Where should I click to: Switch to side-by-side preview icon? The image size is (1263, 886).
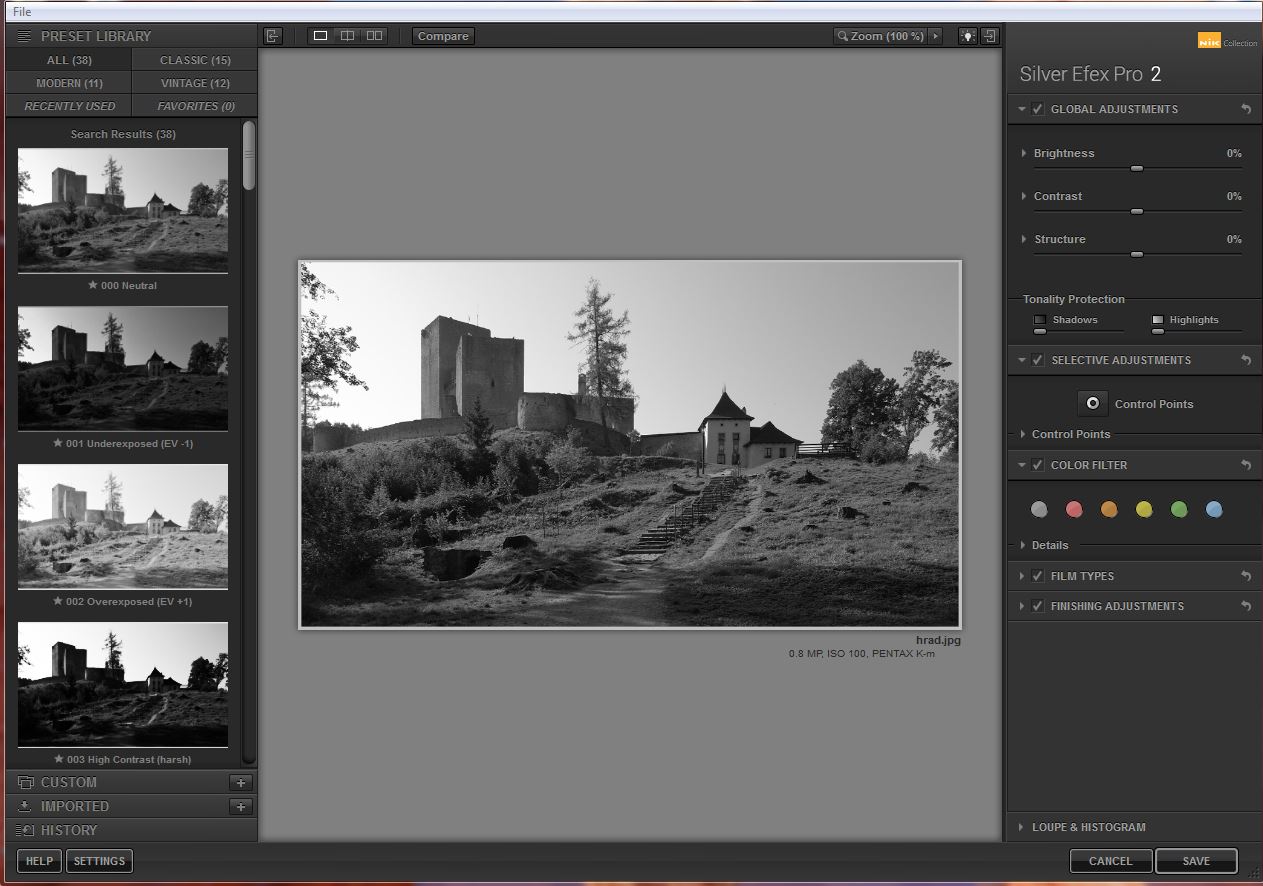click(374, 36)
